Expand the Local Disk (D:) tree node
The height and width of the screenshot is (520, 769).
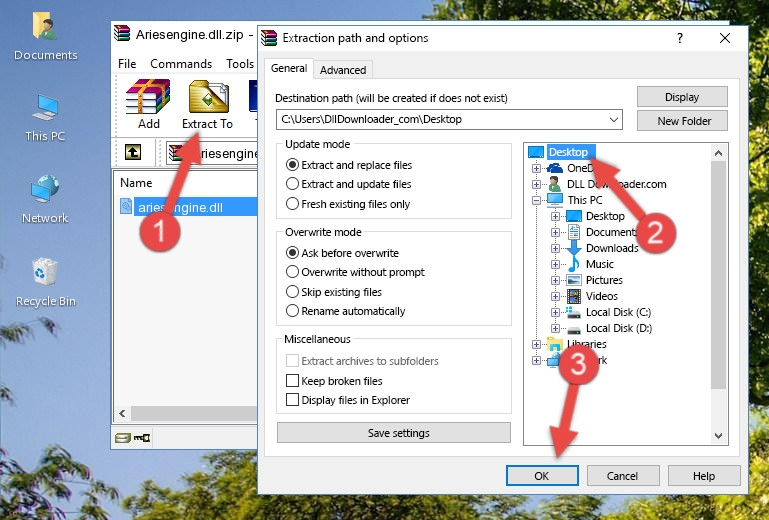pyautogui.click(x=555, y=329)
